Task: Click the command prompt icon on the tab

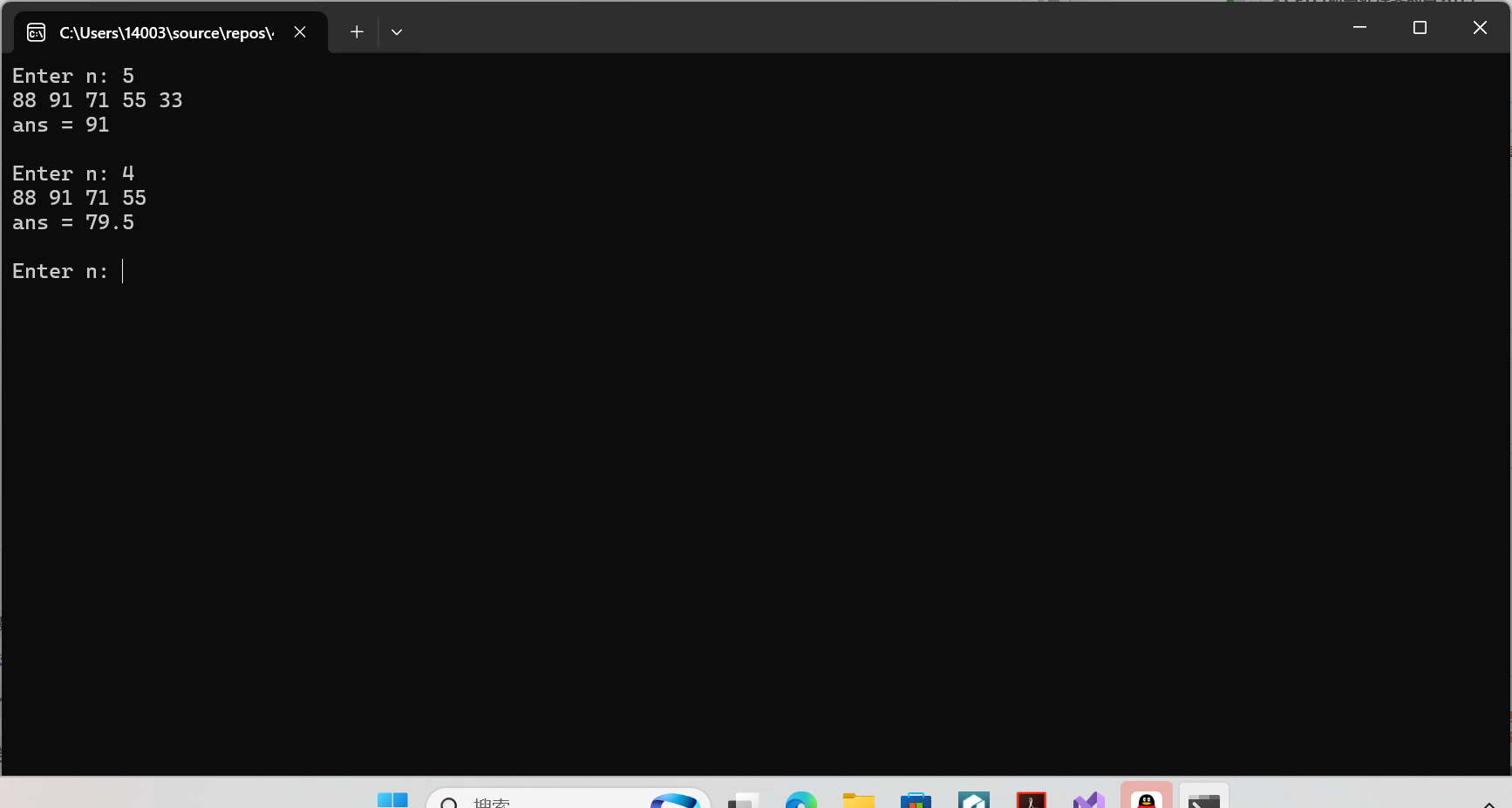Action: click(37, 33)
